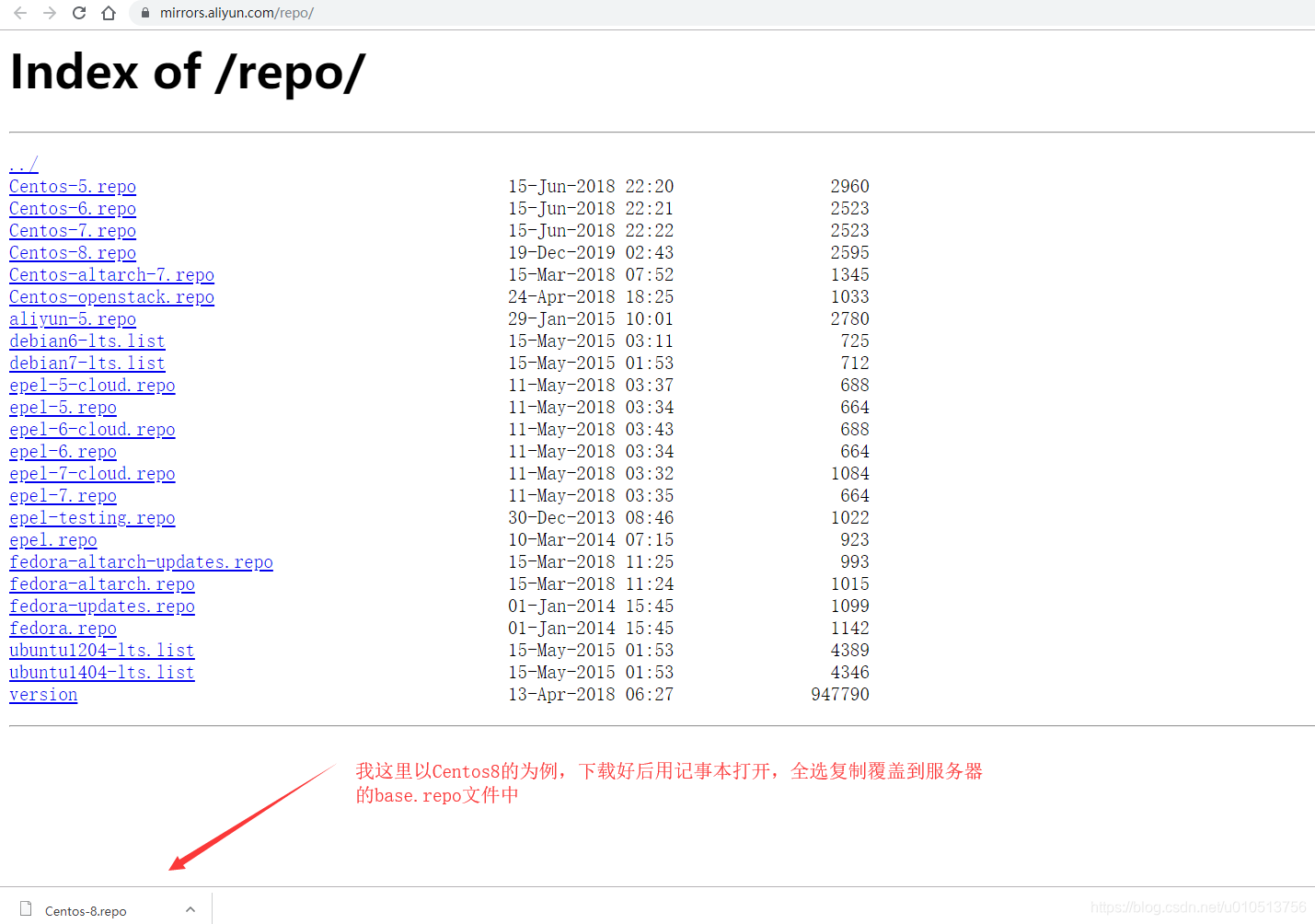Open the Centos-5.repo link
Viewport: 1315px width, 924px height.
[73, 187]
